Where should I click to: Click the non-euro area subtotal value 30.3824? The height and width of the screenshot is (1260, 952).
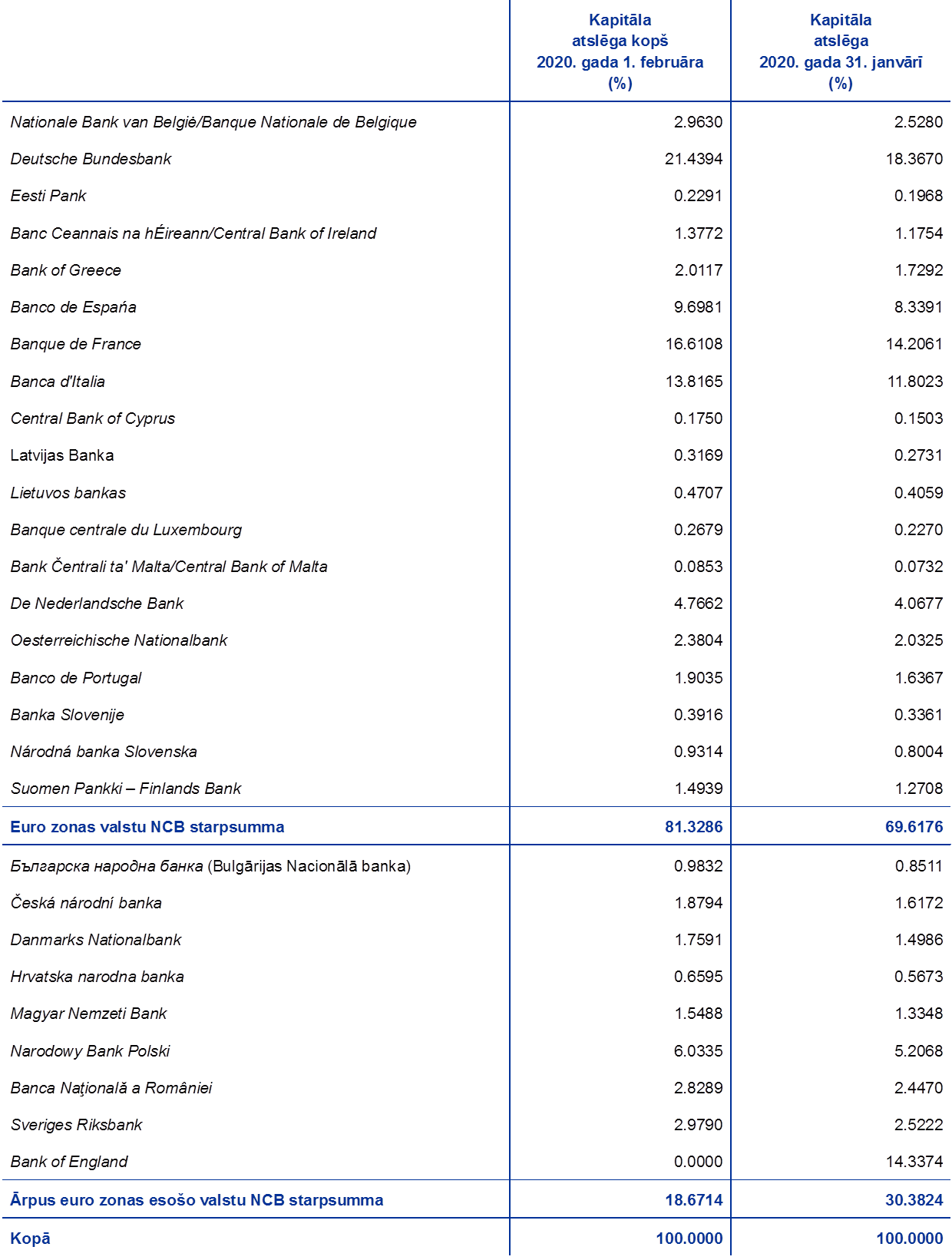click(914, 1199)
